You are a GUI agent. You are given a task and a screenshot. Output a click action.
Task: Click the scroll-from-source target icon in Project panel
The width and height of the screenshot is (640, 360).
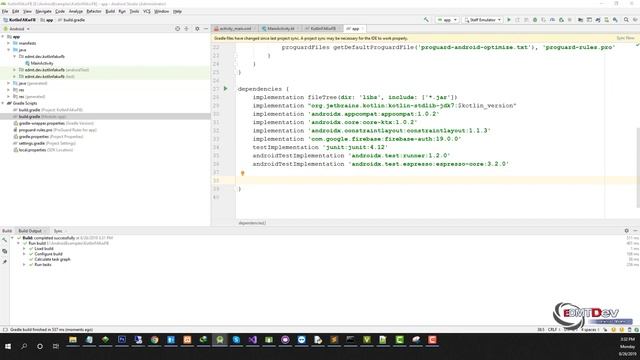coord(177,29)
